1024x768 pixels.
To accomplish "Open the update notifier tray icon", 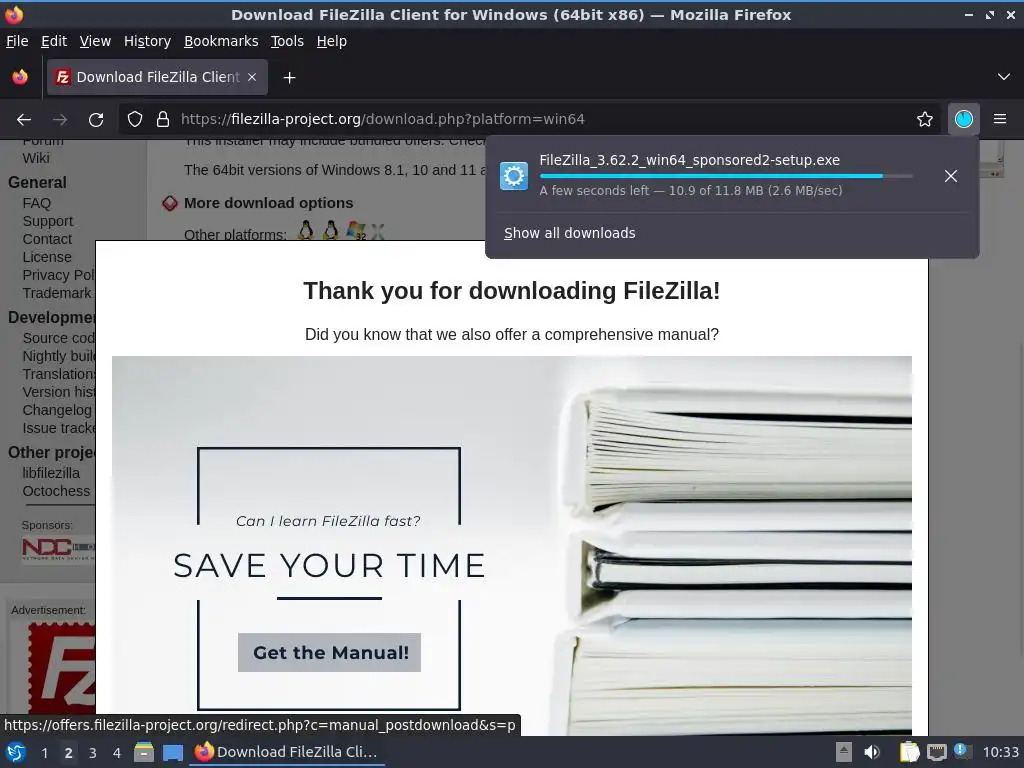I will pos(963,751).
